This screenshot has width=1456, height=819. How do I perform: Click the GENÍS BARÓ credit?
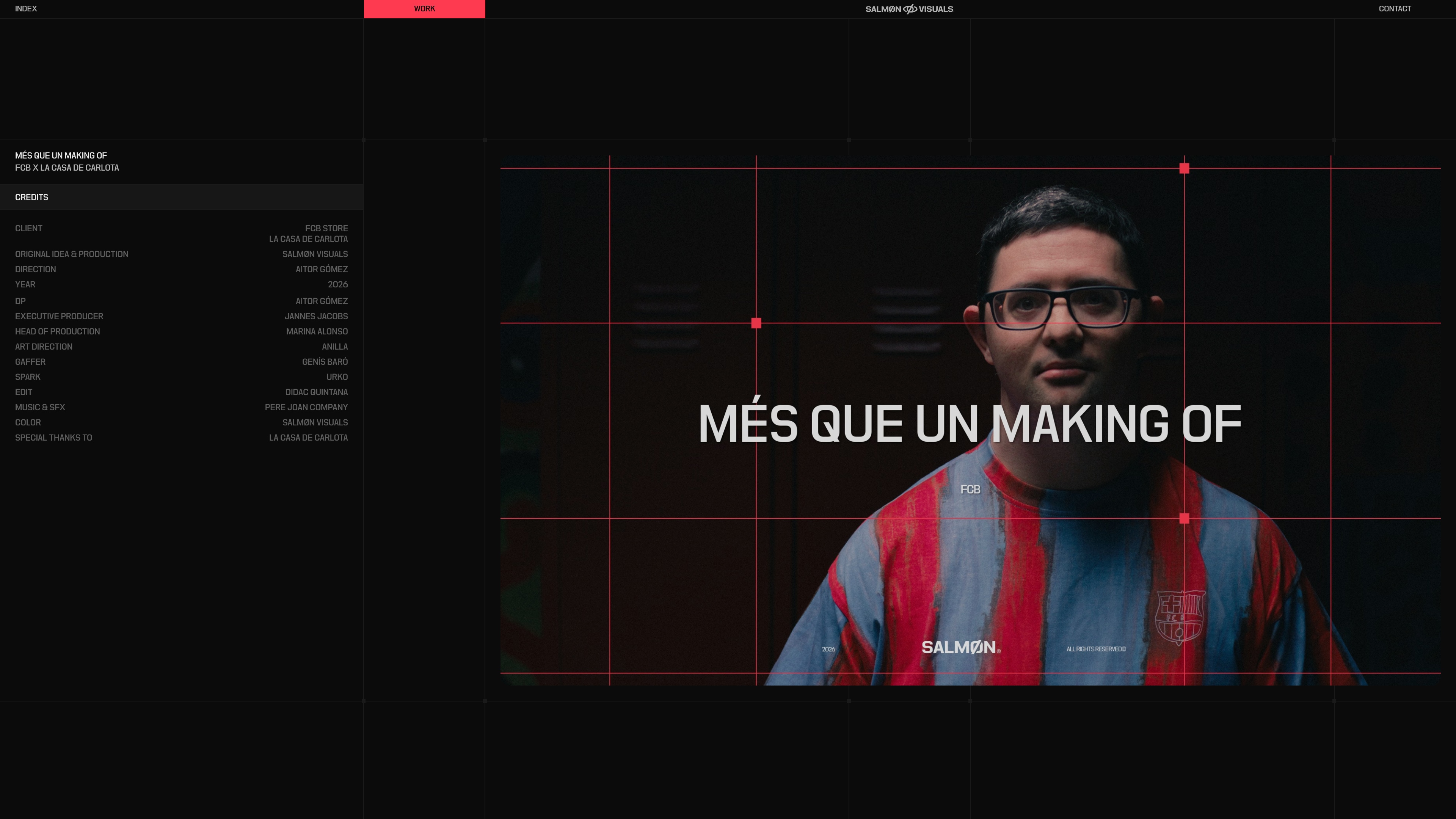(325, 362)
